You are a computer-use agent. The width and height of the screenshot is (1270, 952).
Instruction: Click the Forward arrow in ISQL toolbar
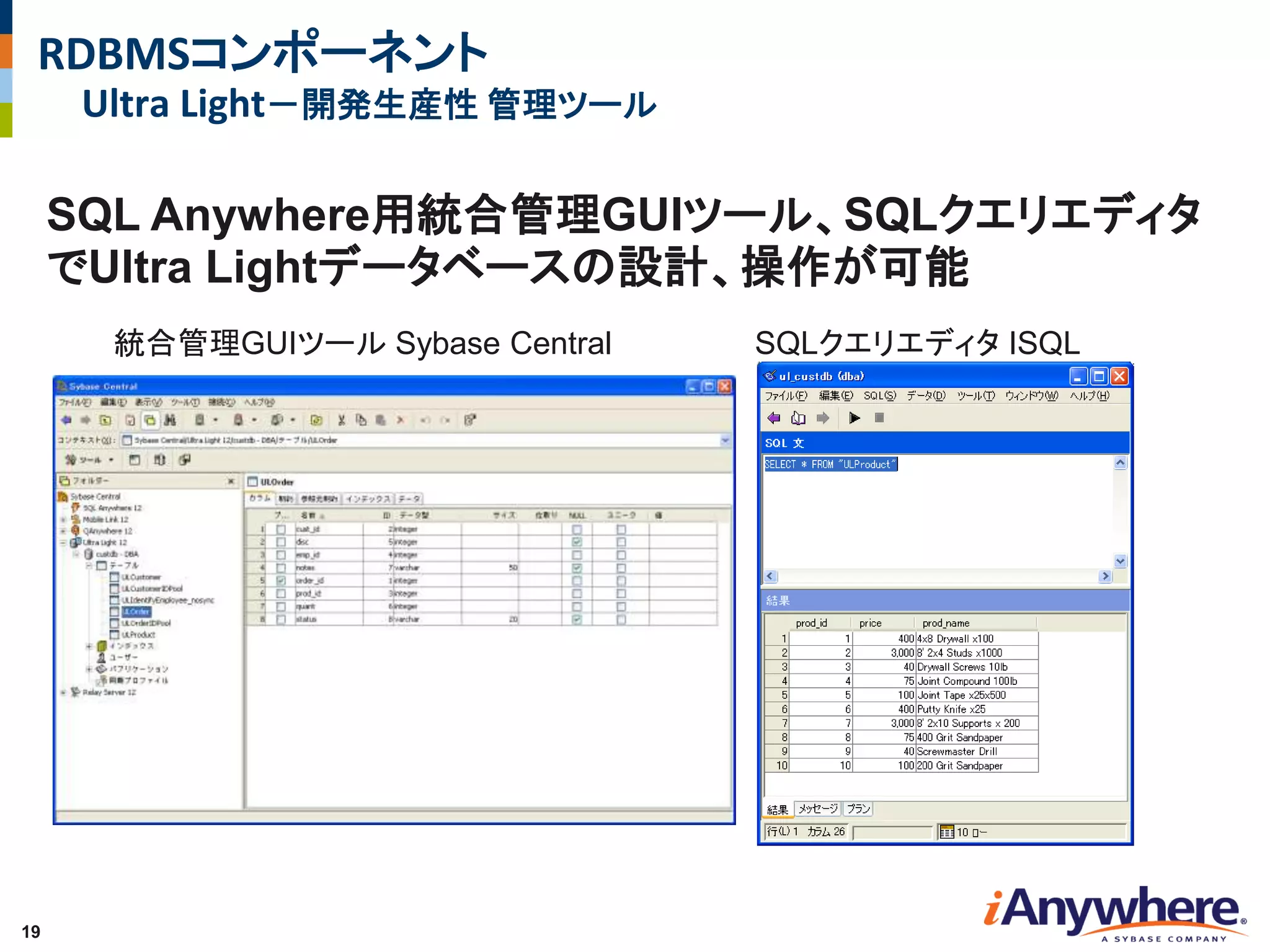click(823, 418)
